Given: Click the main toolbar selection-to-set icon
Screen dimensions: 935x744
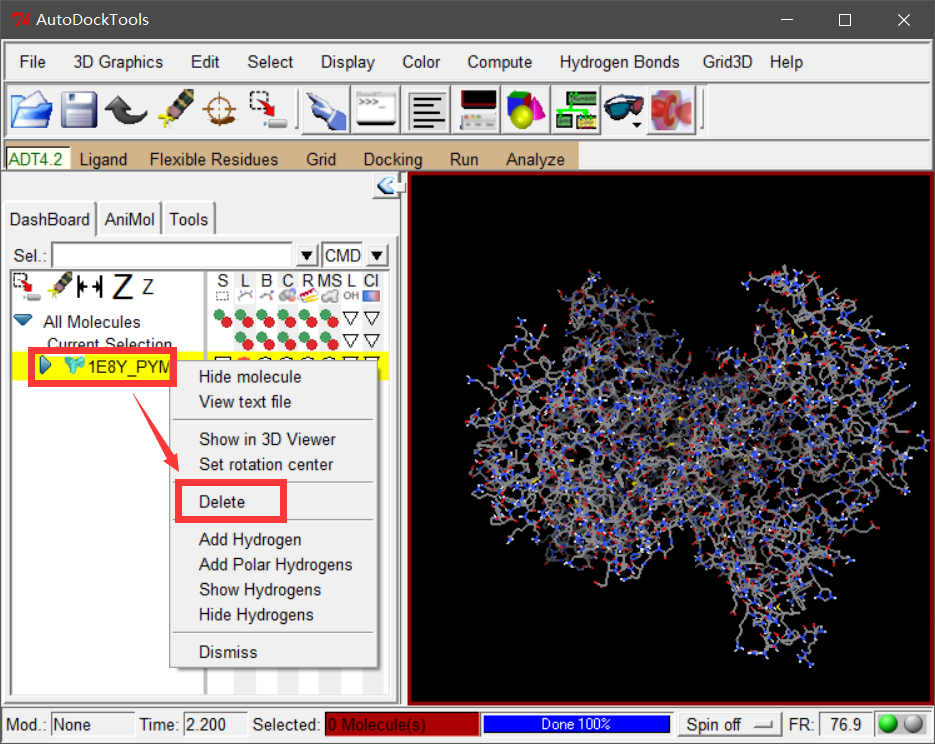Looking at the screenshot, I should [268, 109].
